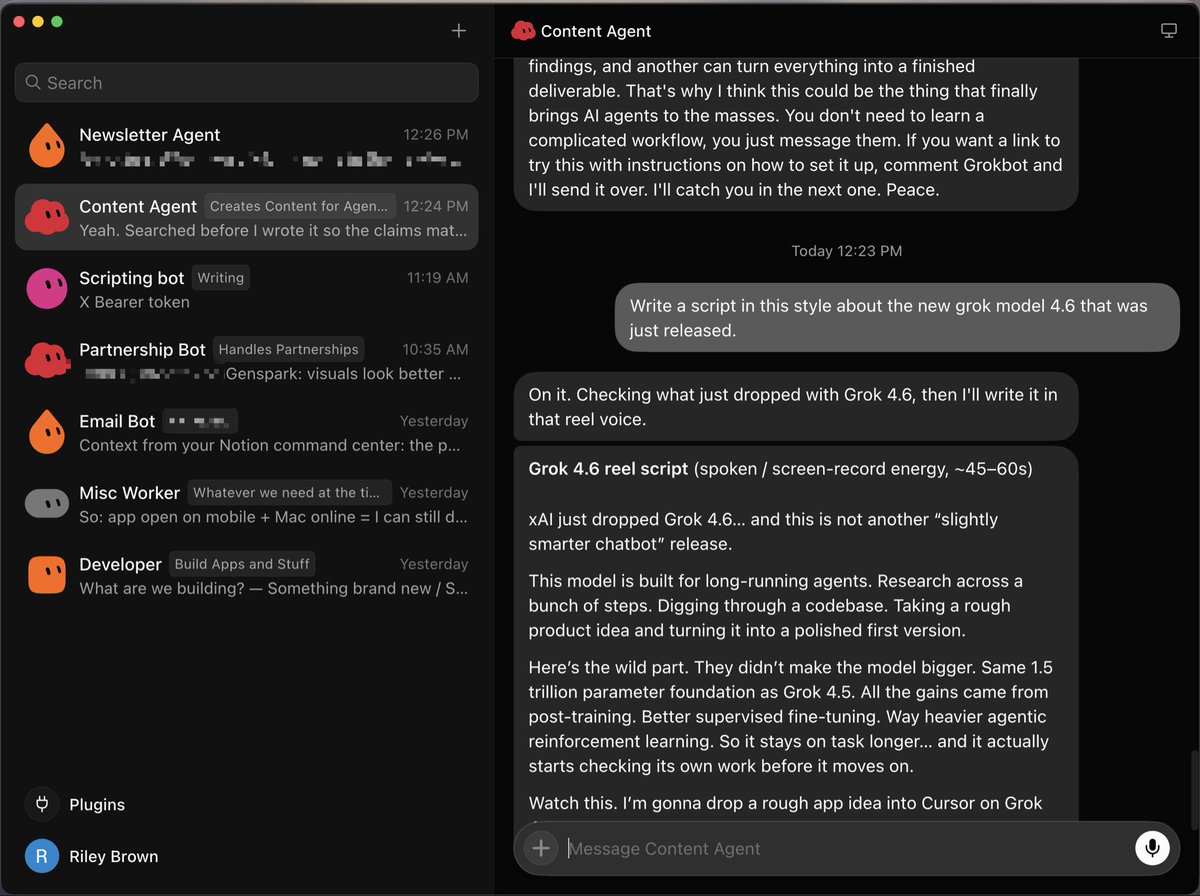Click the microphone voice input button
Screen dimensions: 1200x896
click(1152, 848)
